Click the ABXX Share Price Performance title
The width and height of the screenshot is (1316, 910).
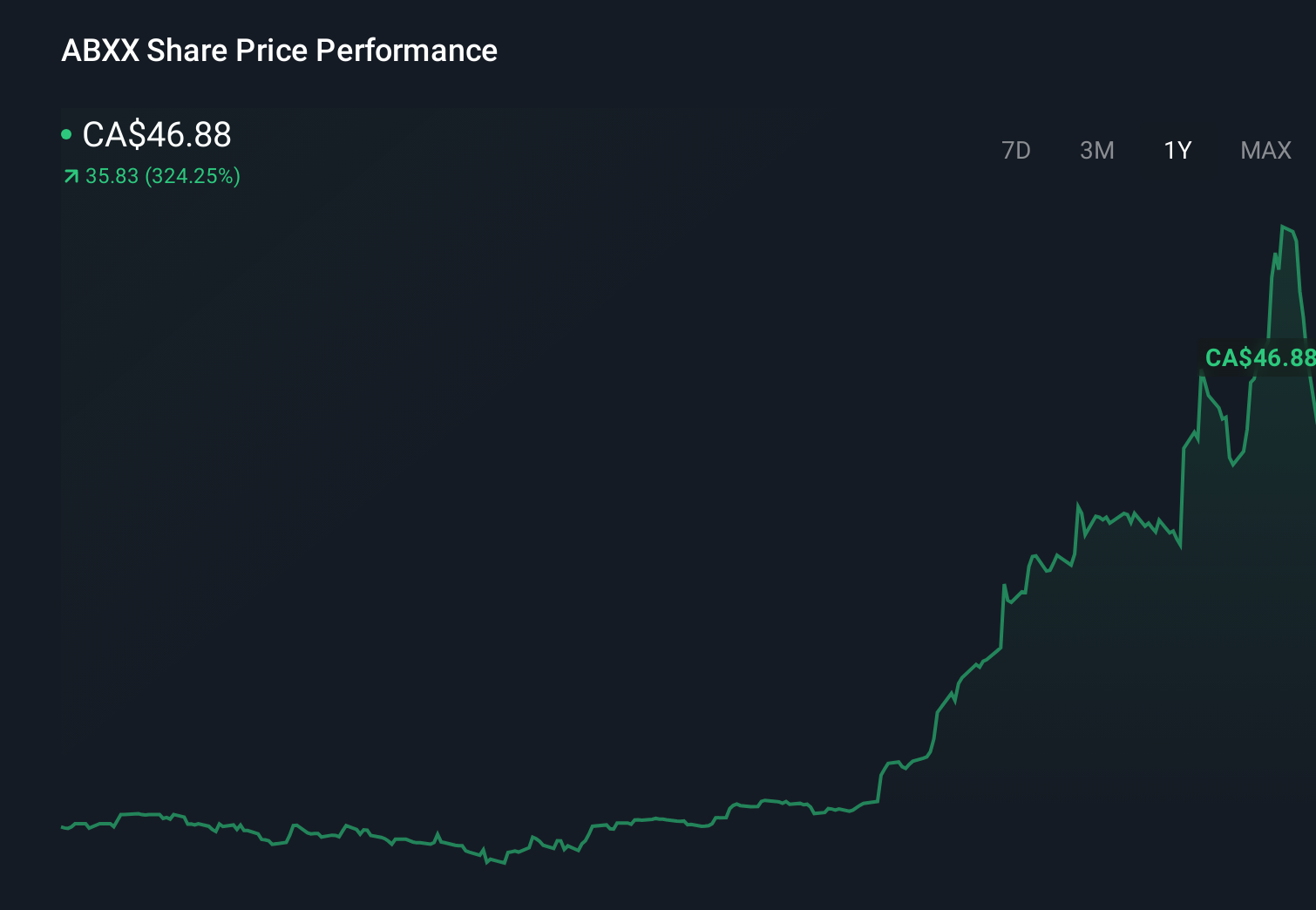279,51
